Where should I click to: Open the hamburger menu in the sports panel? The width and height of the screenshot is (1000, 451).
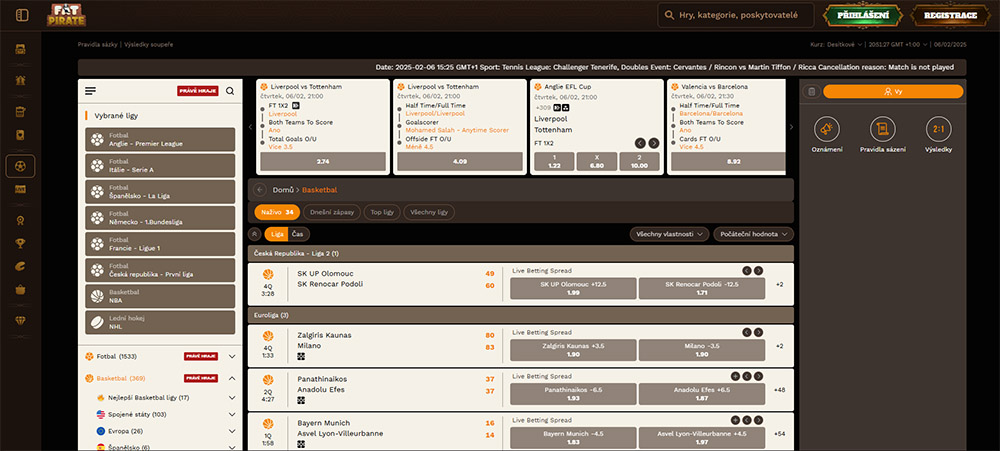(x=91, y=91)
